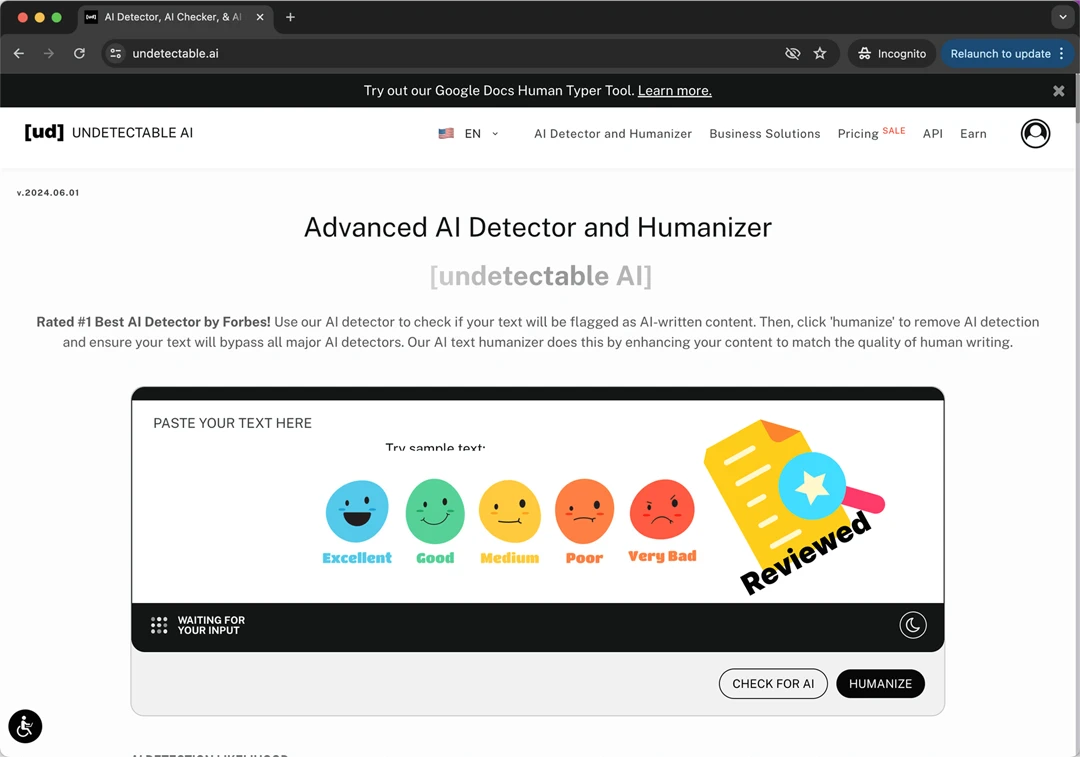
Task: Click the tracking protection eye icon
Action: (793, 54)
